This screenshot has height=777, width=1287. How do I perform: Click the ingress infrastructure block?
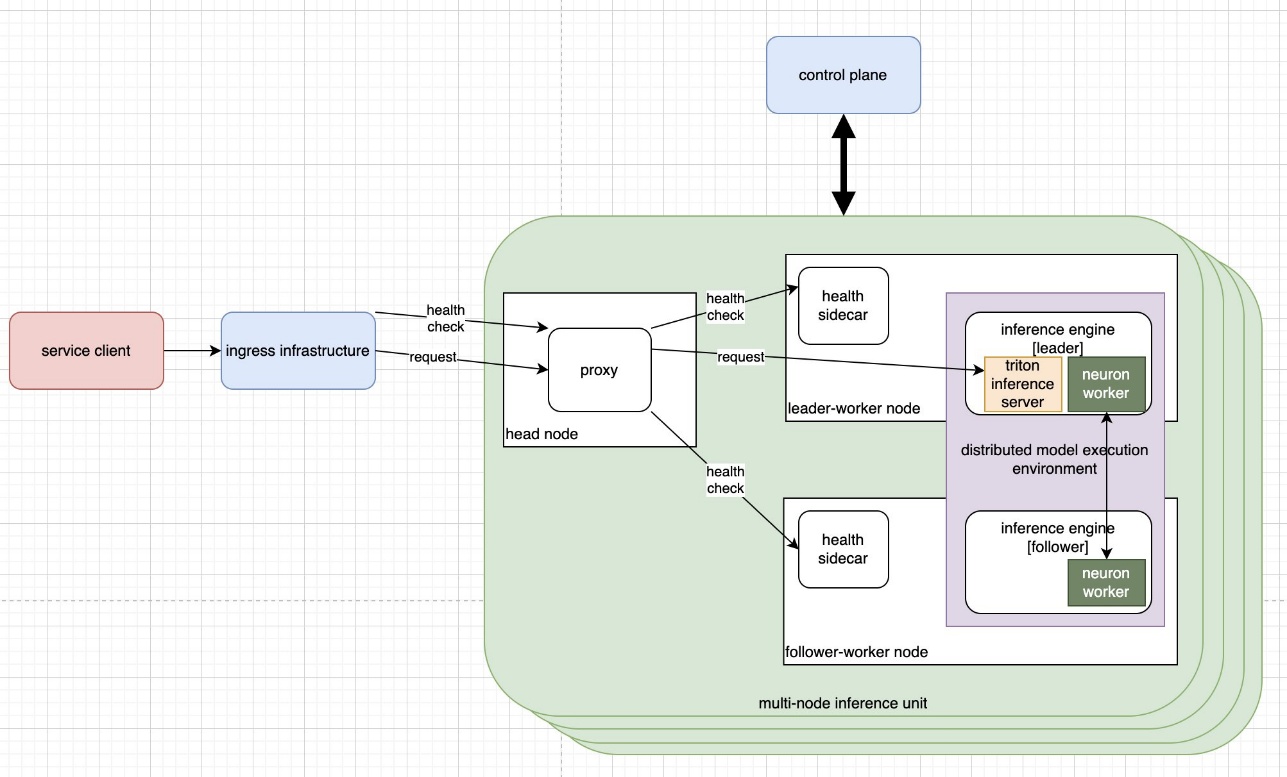click(x=298, y=351)
